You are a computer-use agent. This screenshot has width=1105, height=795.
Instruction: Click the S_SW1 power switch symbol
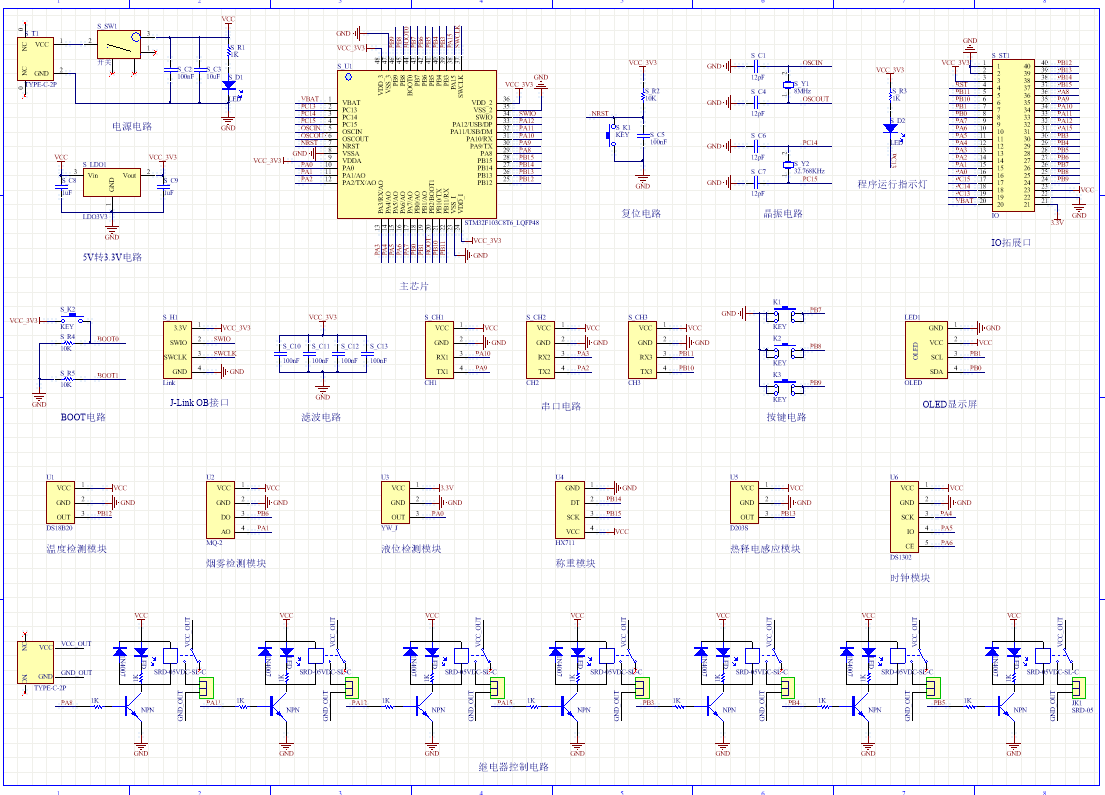(x=118, y=44)
